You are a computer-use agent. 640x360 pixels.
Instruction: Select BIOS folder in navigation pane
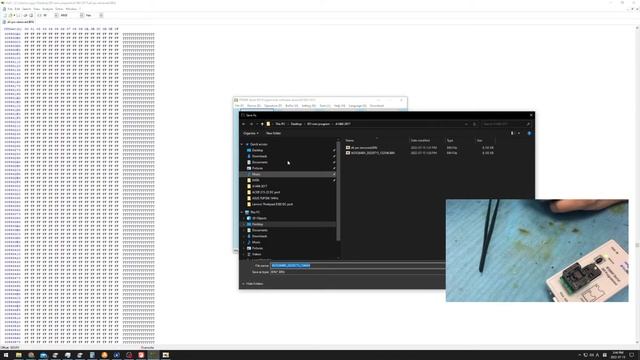[x=255, y=180]
